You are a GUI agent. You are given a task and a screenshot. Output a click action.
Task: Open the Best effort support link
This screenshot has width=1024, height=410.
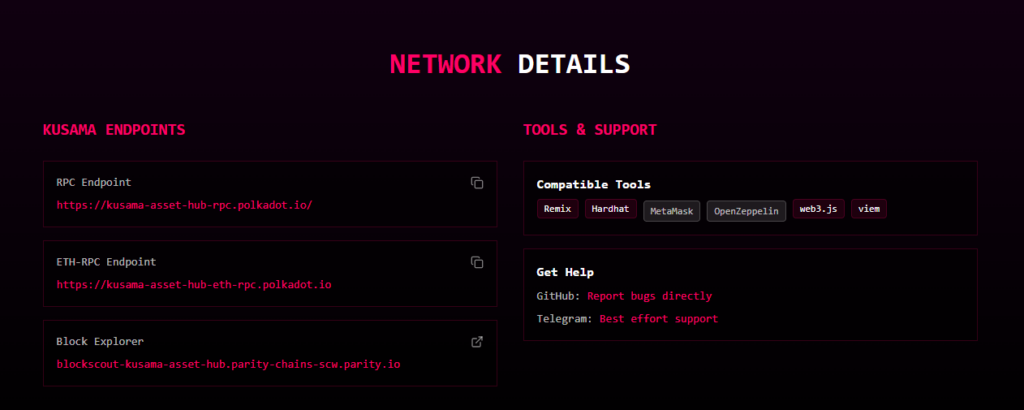658,319
